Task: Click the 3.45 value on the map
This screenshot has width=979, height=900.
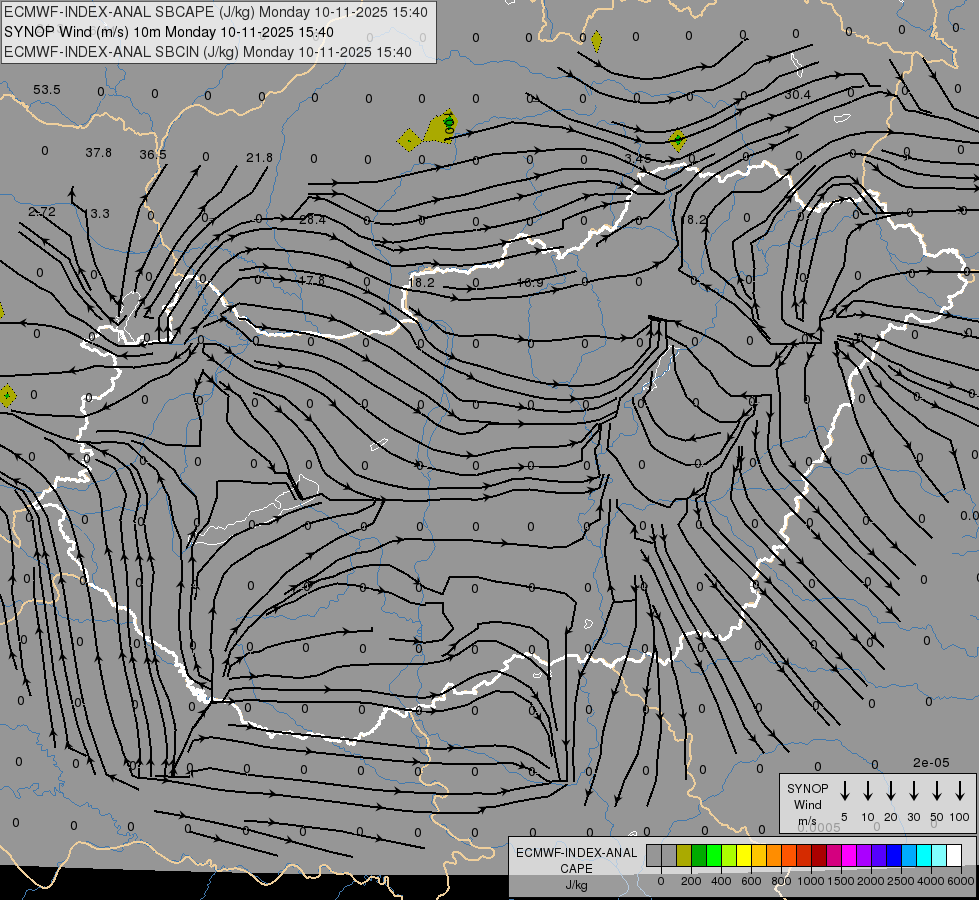Action: pos(638,158)
